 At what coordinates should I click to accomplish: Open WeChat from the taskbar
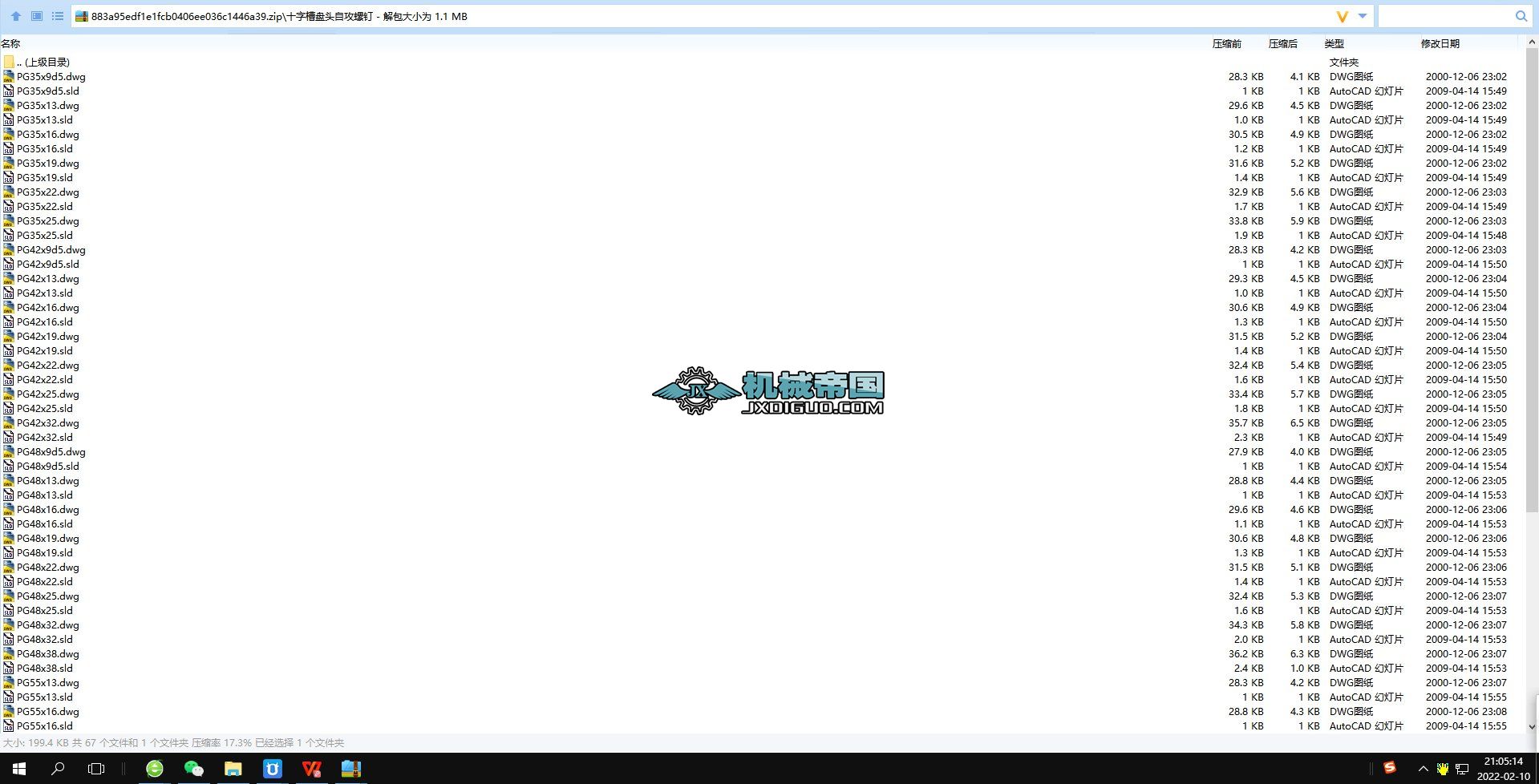194,769
